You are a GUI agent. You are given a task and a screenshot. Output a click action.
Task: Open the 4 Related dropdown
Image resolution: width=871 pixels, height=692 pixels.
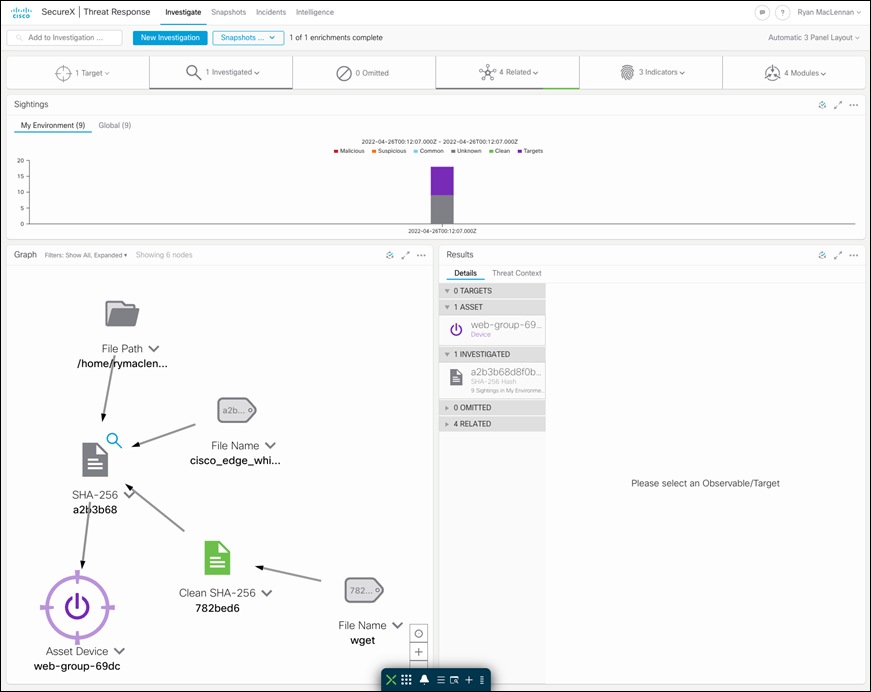[508, 72]
